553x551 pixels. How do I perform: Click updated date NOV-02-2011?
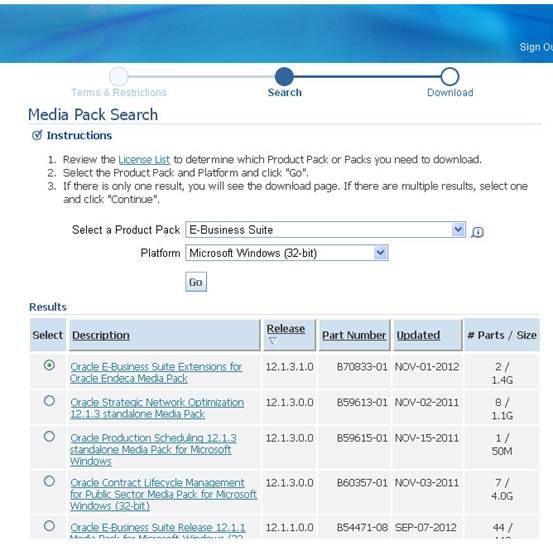click(427, 402)
